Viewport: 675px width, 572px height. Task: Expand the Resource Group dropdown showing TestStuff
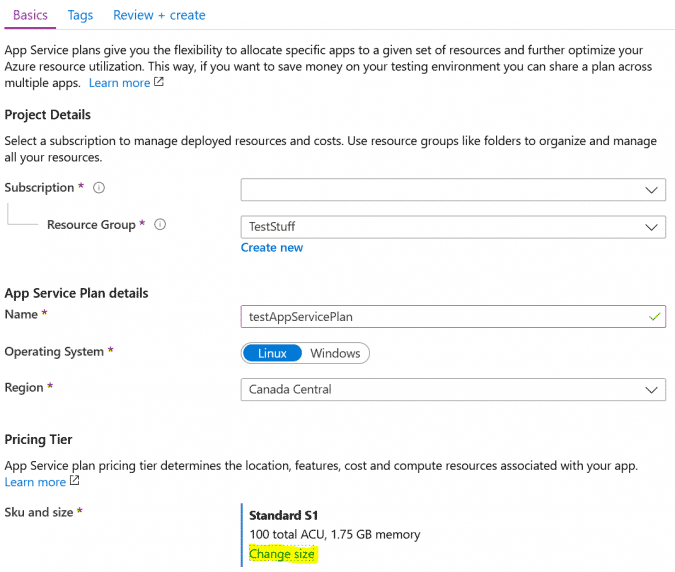[x=453, y=227]
